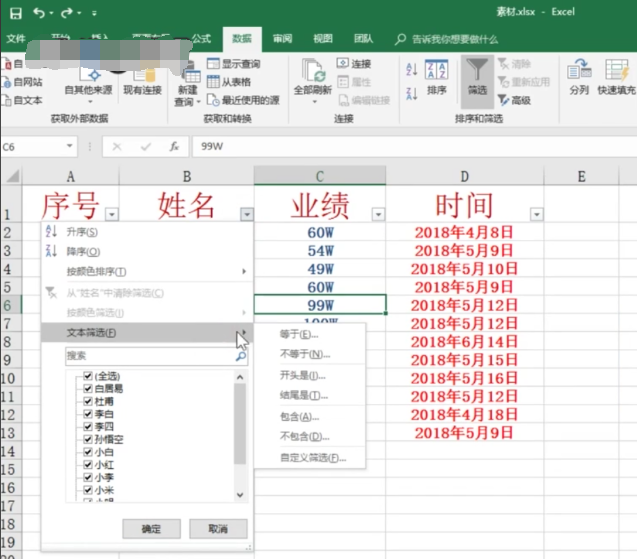This screenshot has height=559, width=637.
Task: Click the 现有连接 (Existing Connections) icon
Action: click(142, 72)
